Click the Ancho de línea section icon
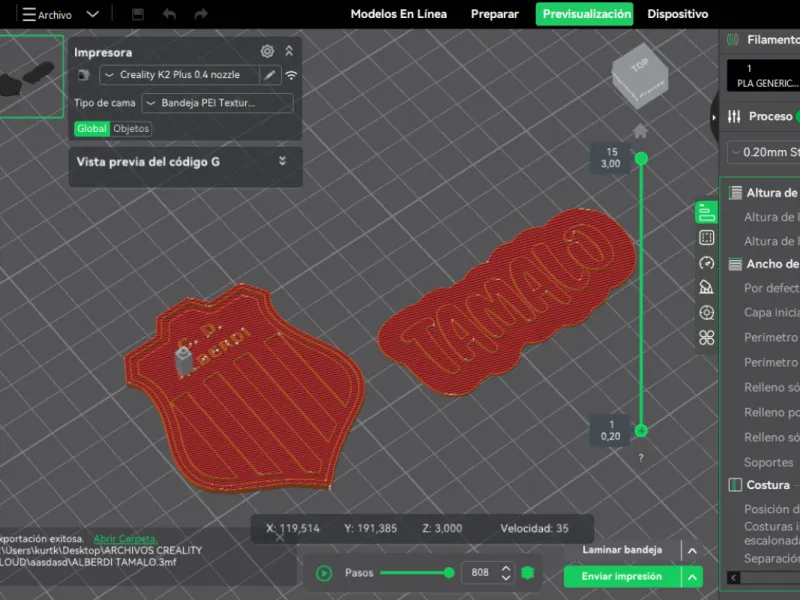Image resolution: width=800 pixels, height=600 pixels. 735,264
